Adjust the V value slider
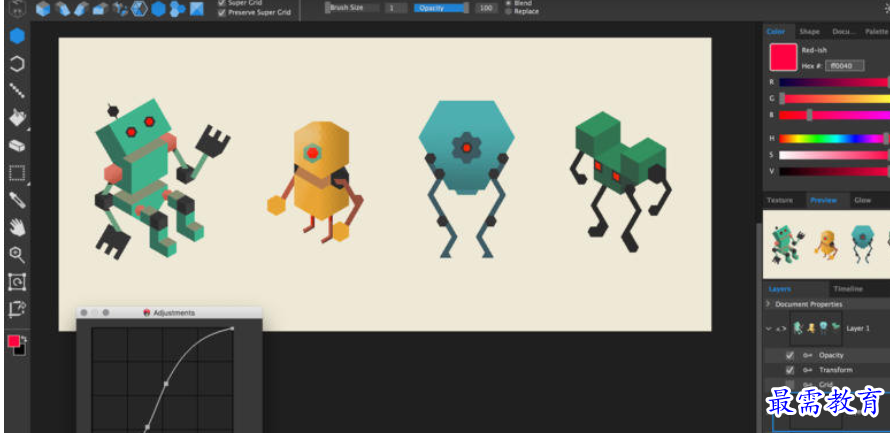 tap(833, 171)
